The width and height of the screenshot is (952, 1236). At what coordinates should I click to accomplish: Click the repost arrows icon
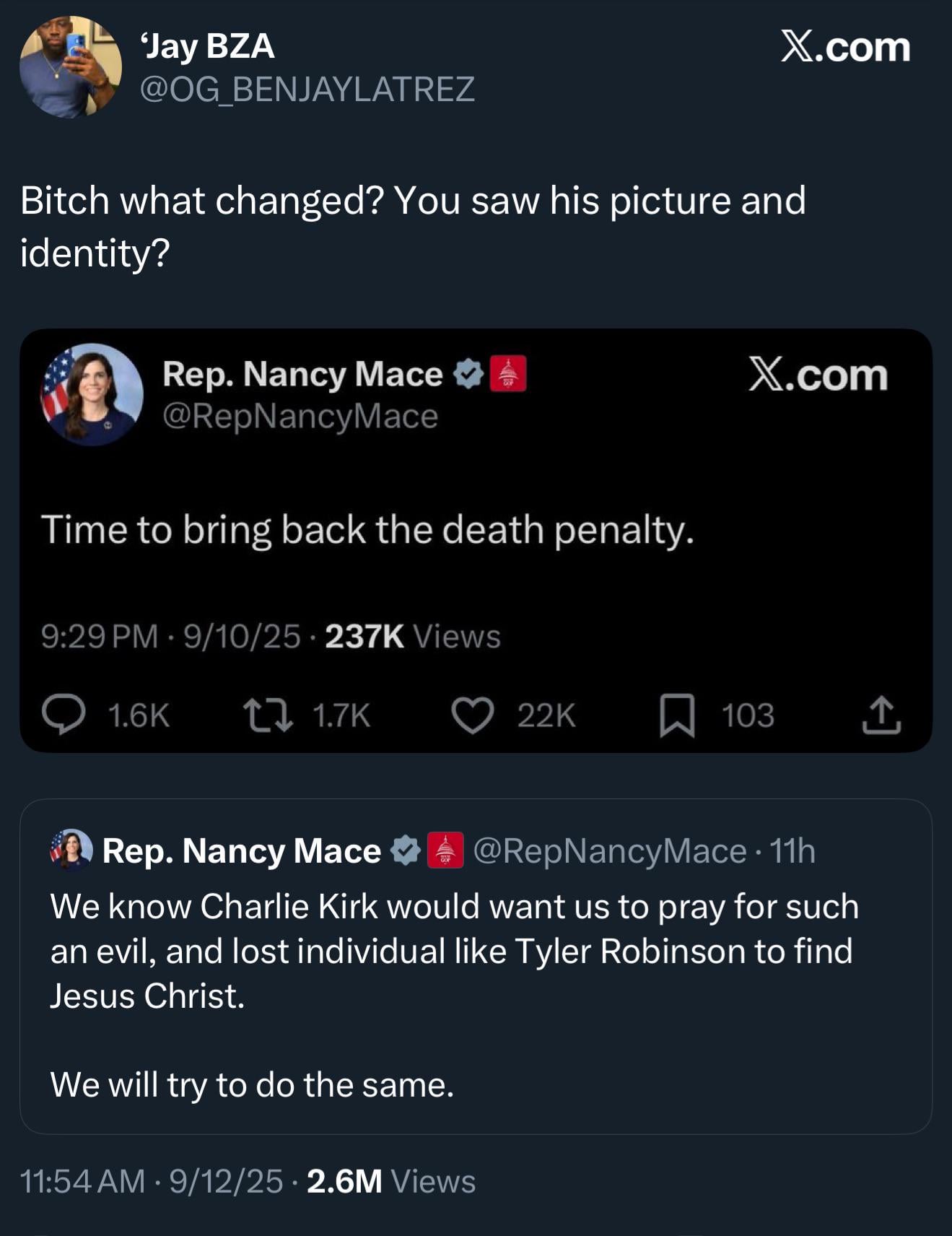coord(268,715)
